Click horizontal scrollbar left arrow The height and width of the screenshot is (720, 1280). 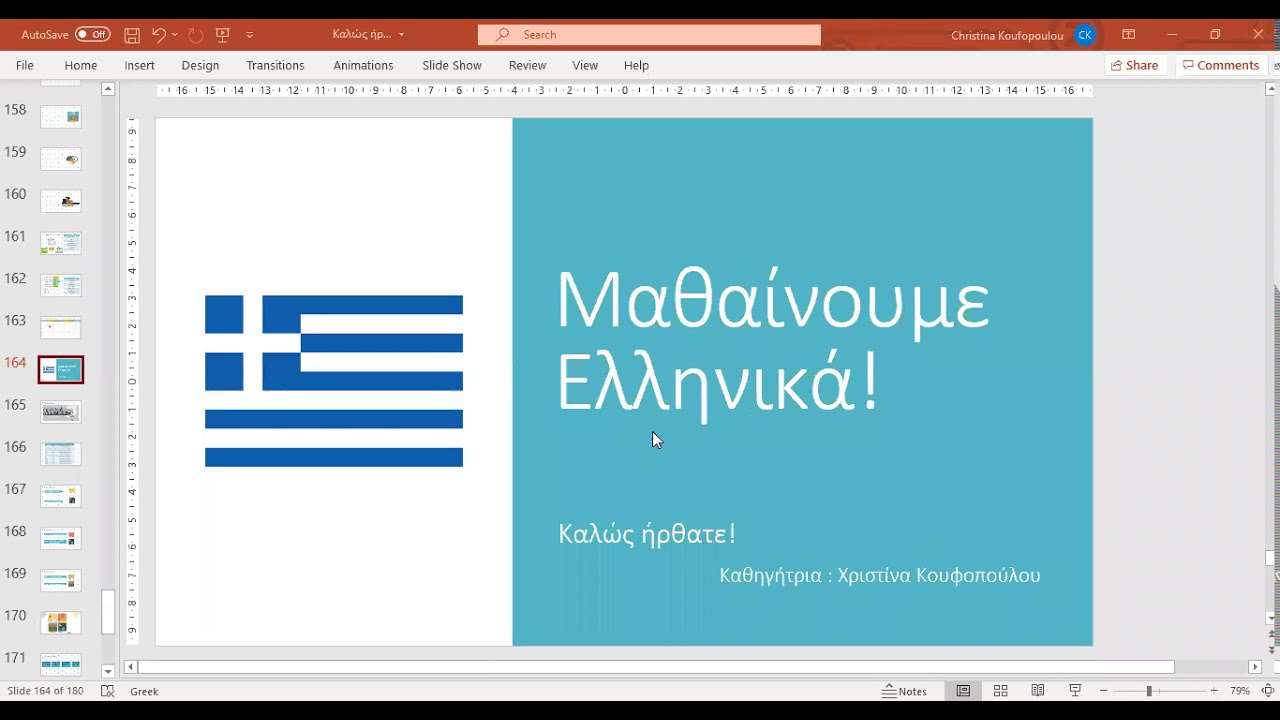point(130,667)
